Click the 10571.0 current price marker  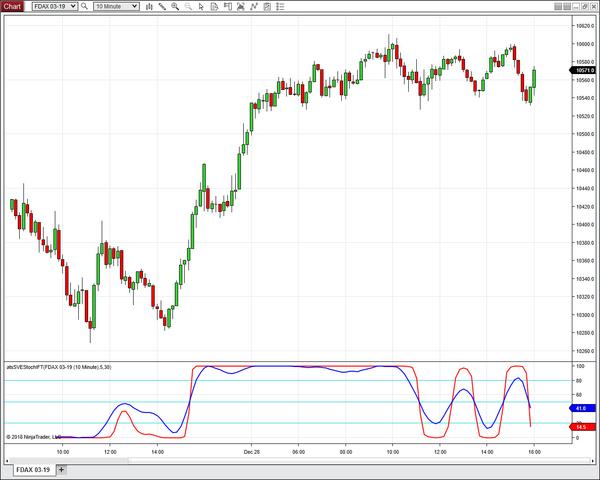583,70
